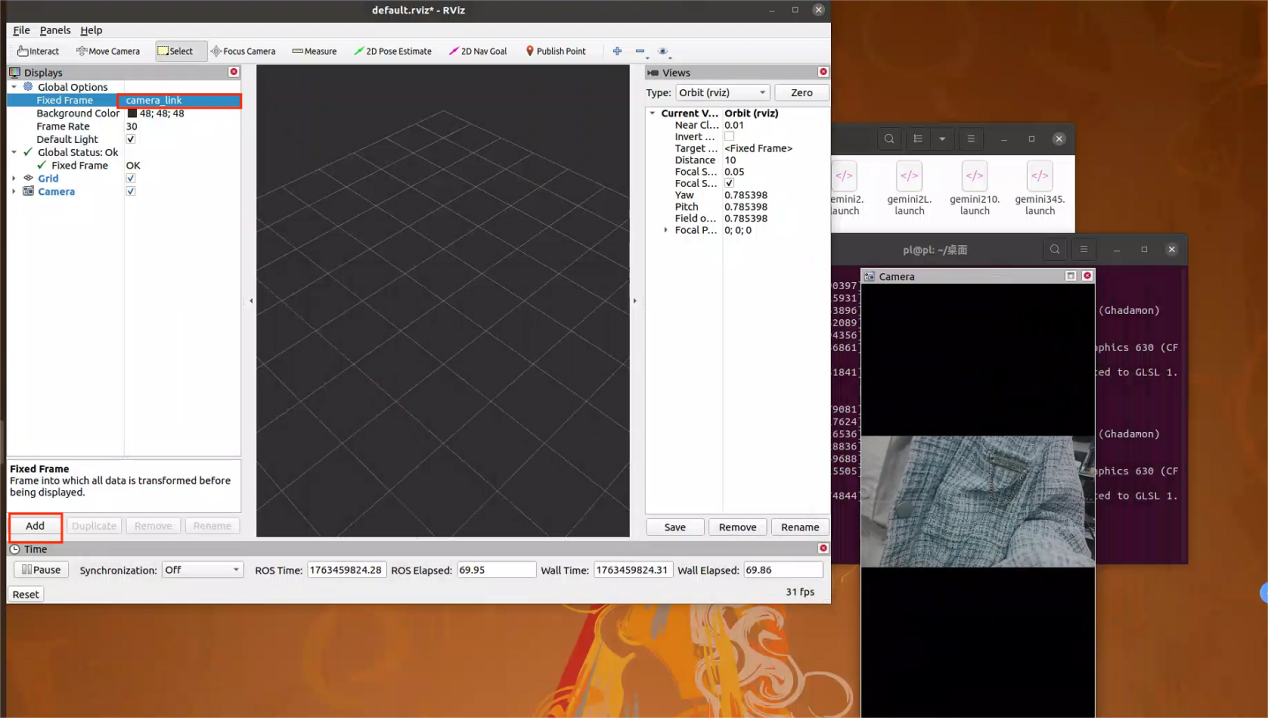
Task: Click the Background Color swatch
Action: click(132, 114)
